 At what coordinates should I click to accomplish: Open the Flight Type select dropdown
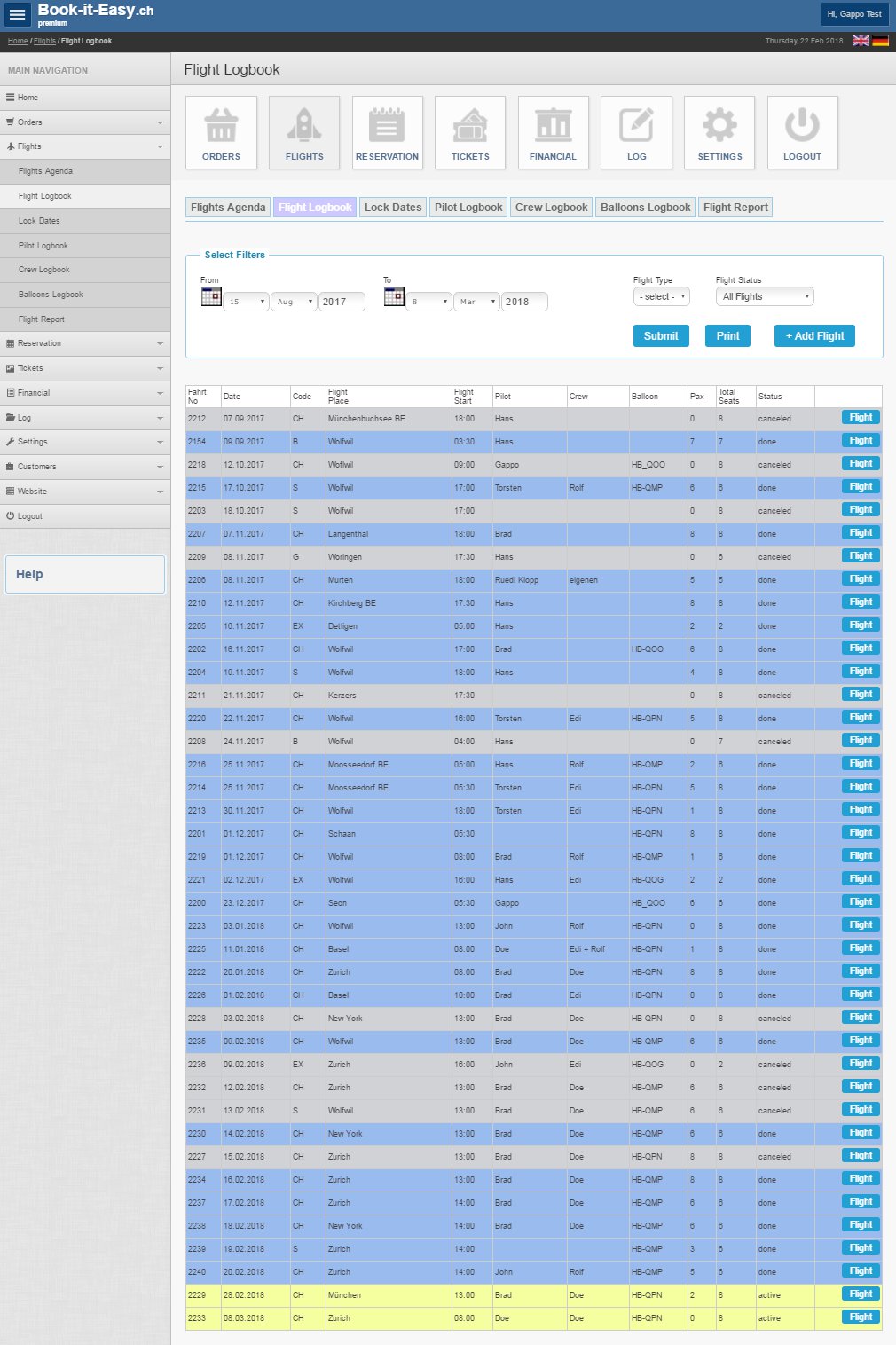click(661, 296)
